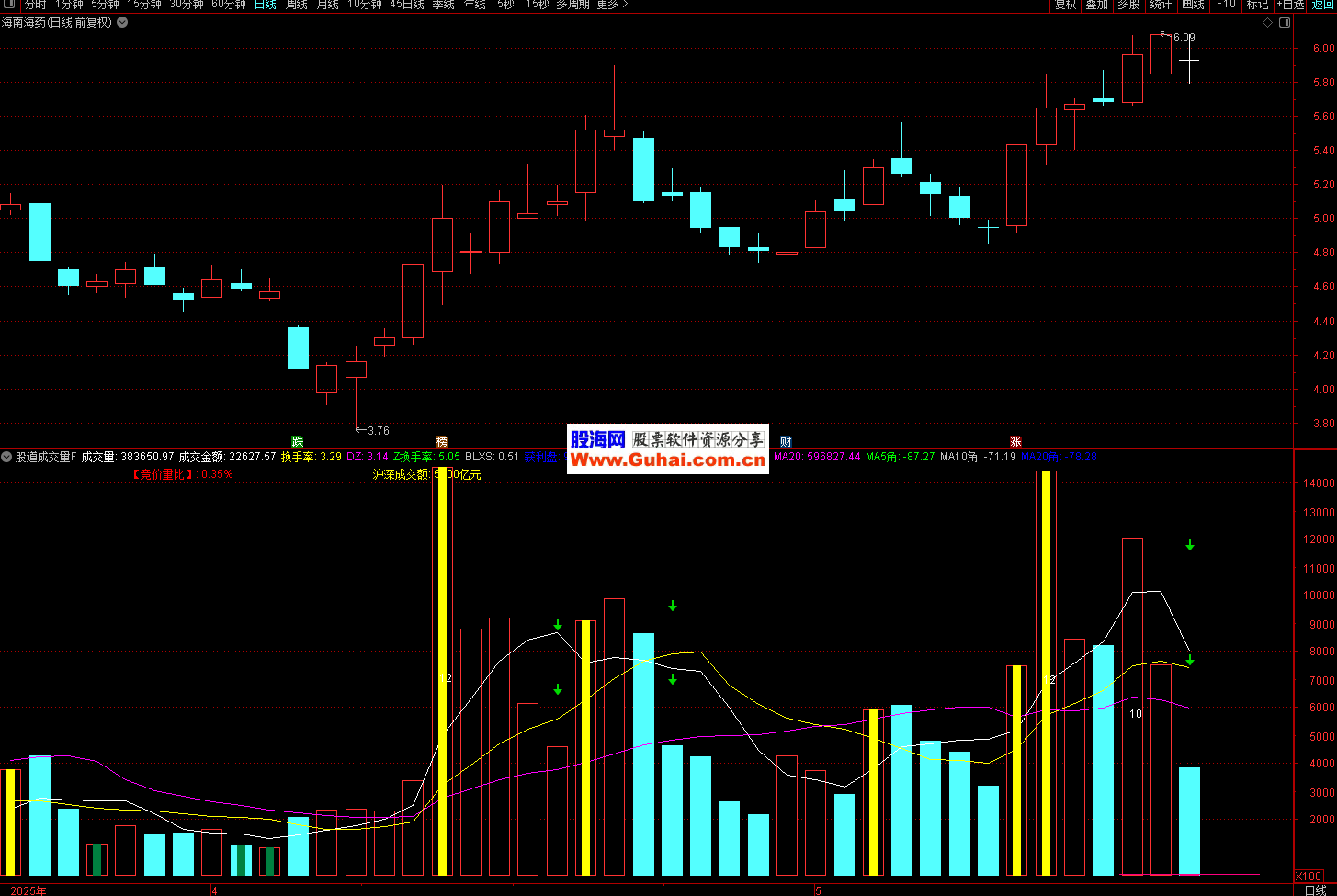Click the 14000 volume axis label
Screen dimensions: 1337x896
1320,483
